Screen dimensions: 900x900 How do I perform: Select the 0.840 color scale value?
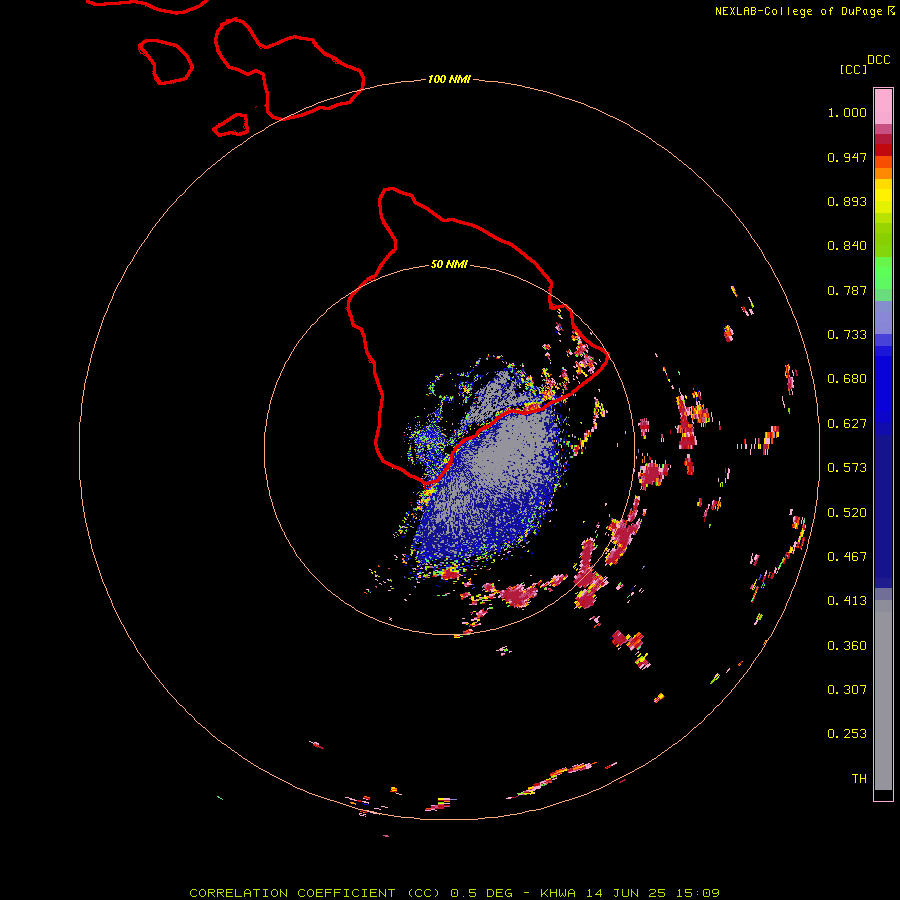tap(847, 246)
